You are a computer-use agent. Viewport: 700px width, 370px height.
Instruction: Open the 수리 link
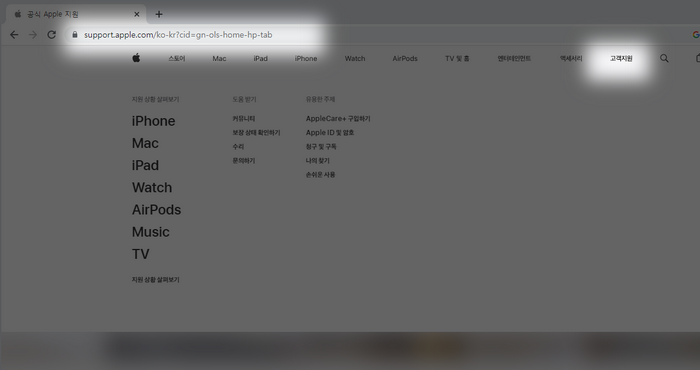(238, 146)
